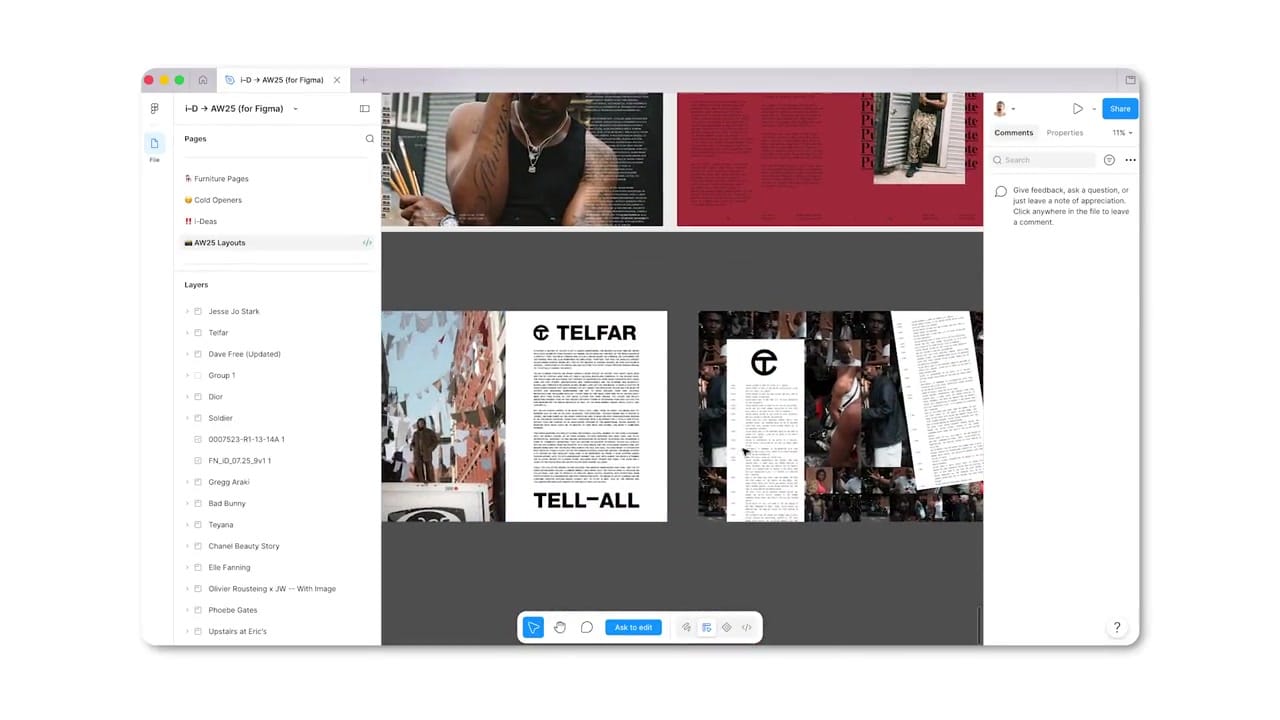Add a new tab with plus
The image size is (1280, 720).
(363, 80)
